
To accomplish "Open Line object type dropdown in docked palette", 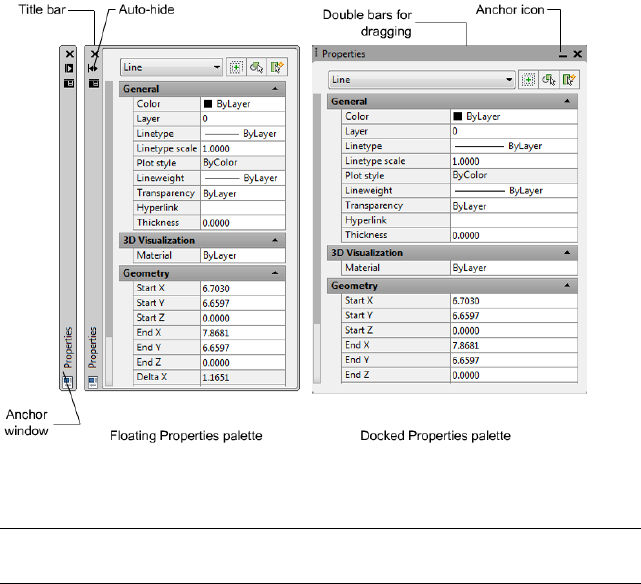I will 421,80.
